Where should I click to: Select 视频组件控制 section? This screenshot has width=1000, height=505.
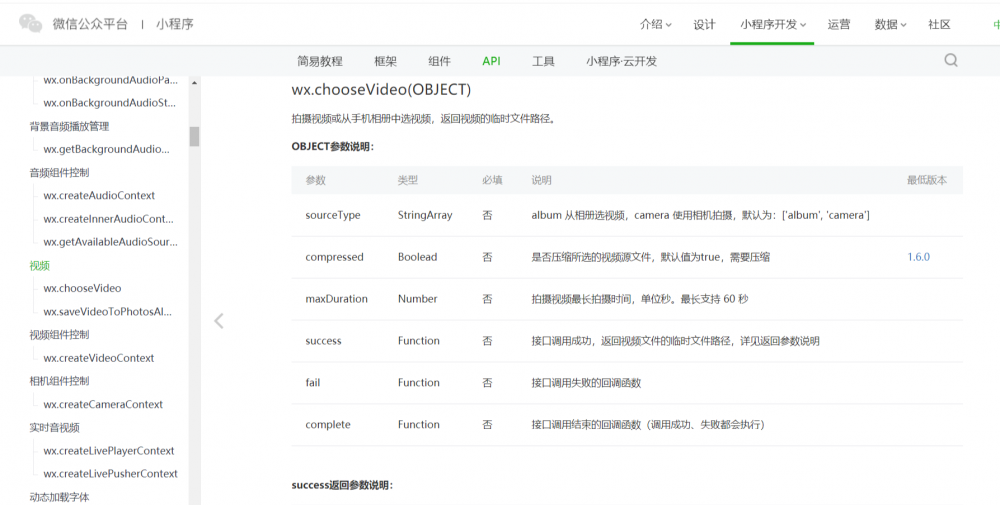[59, 335]
